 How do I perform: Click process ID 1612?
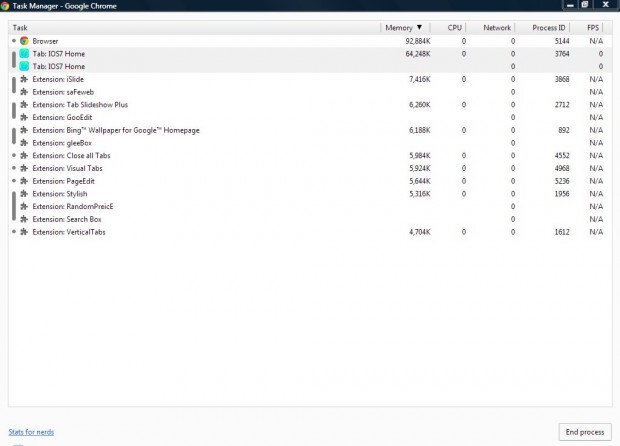click(562, 232)
